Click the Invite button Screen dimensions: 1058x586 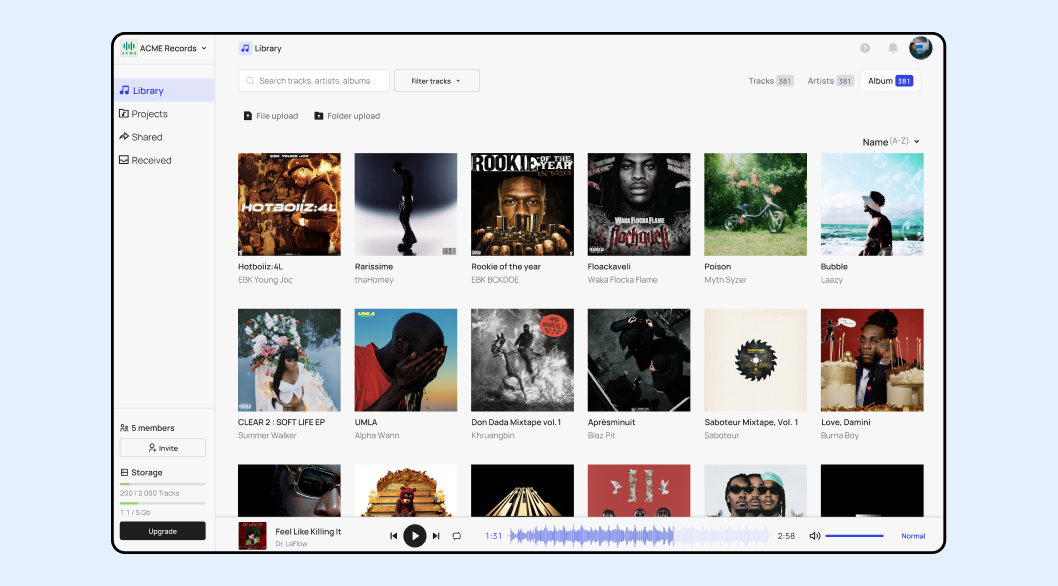pyautogui.click(x=163, y=448)
